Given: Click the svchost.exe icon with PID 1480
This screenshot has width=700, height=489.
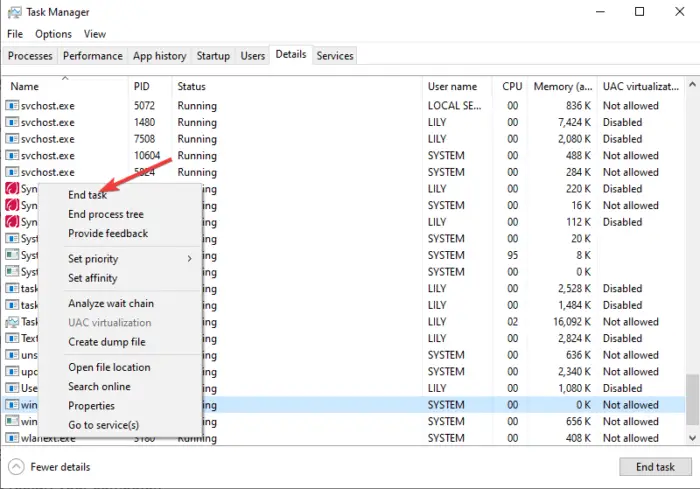Looking at the screenshot, I should click(x=12, y=122).
